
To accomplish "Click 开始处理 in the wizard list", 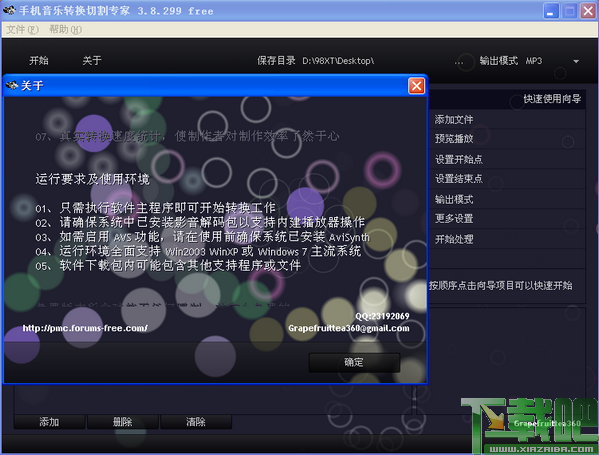I will click(x=454, y=239).
